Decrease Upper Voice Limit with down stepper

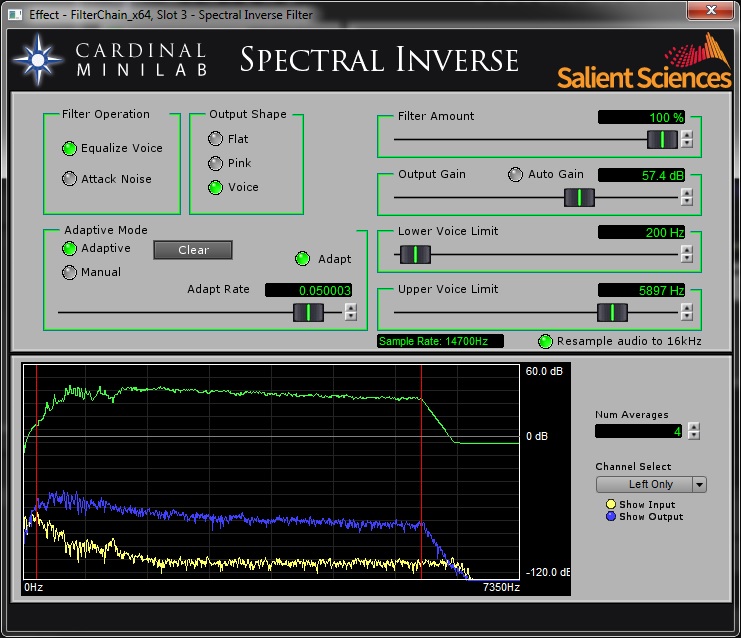pyautogui.click(x=687, y=317)
